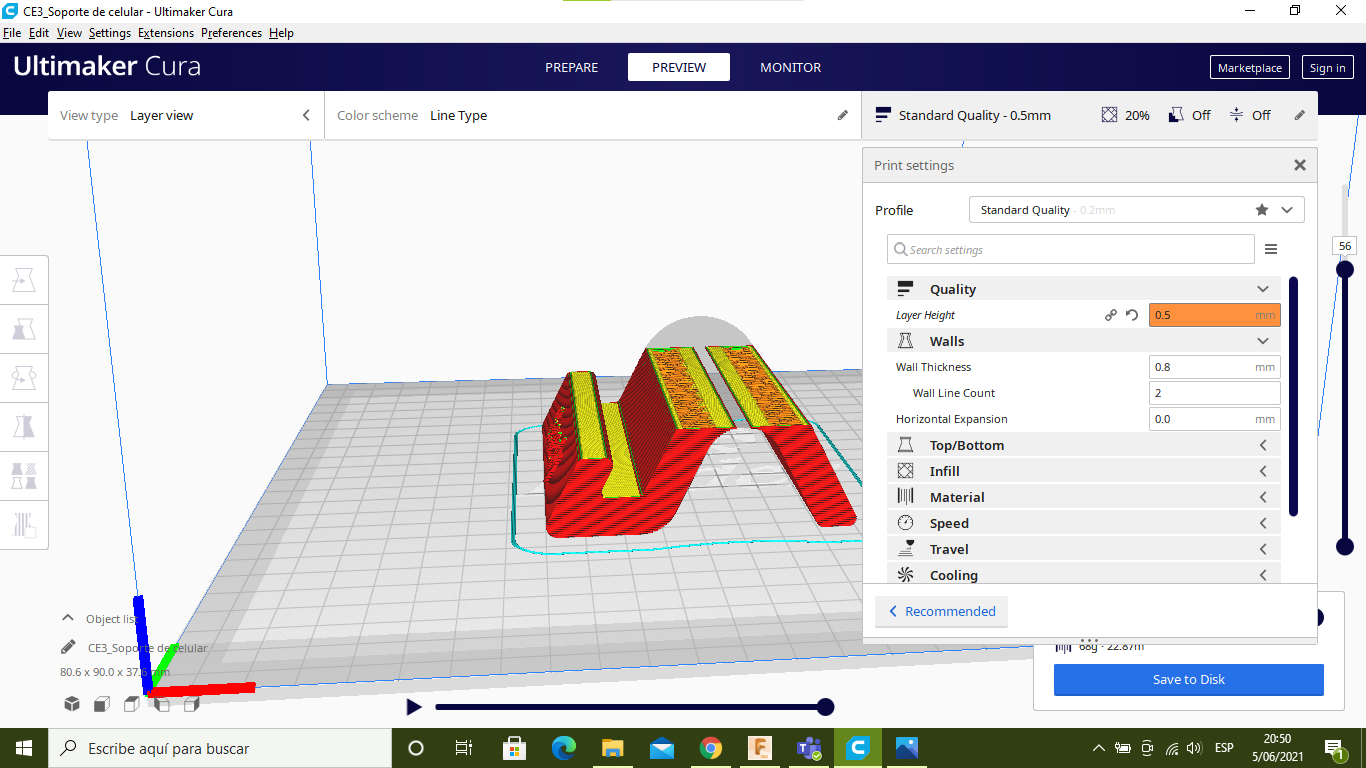Open the View type Layer view dropdown
1366x768 pixels.
(186, 115)
